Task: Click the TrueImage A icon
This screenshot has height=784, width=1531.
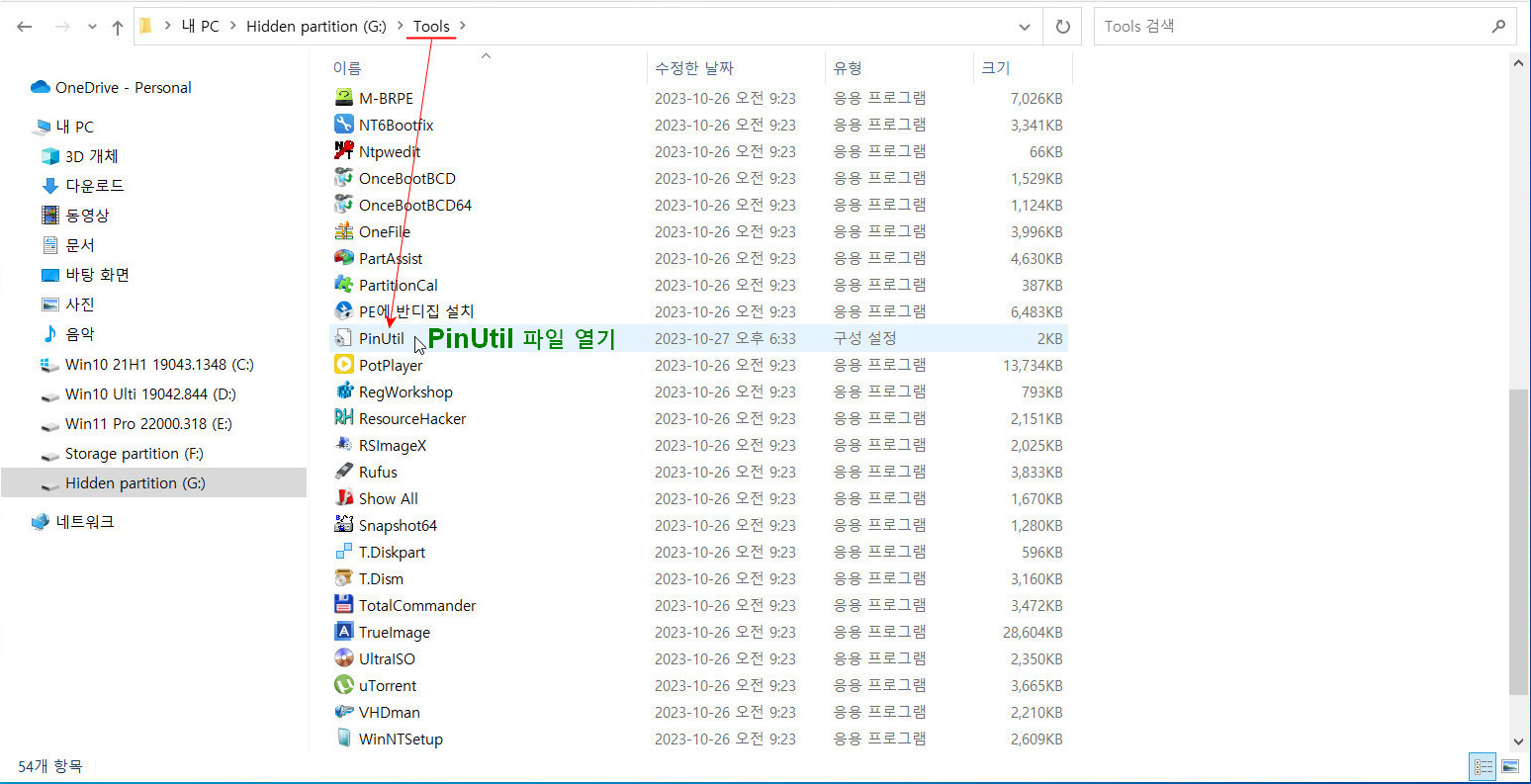Action: 343,632
